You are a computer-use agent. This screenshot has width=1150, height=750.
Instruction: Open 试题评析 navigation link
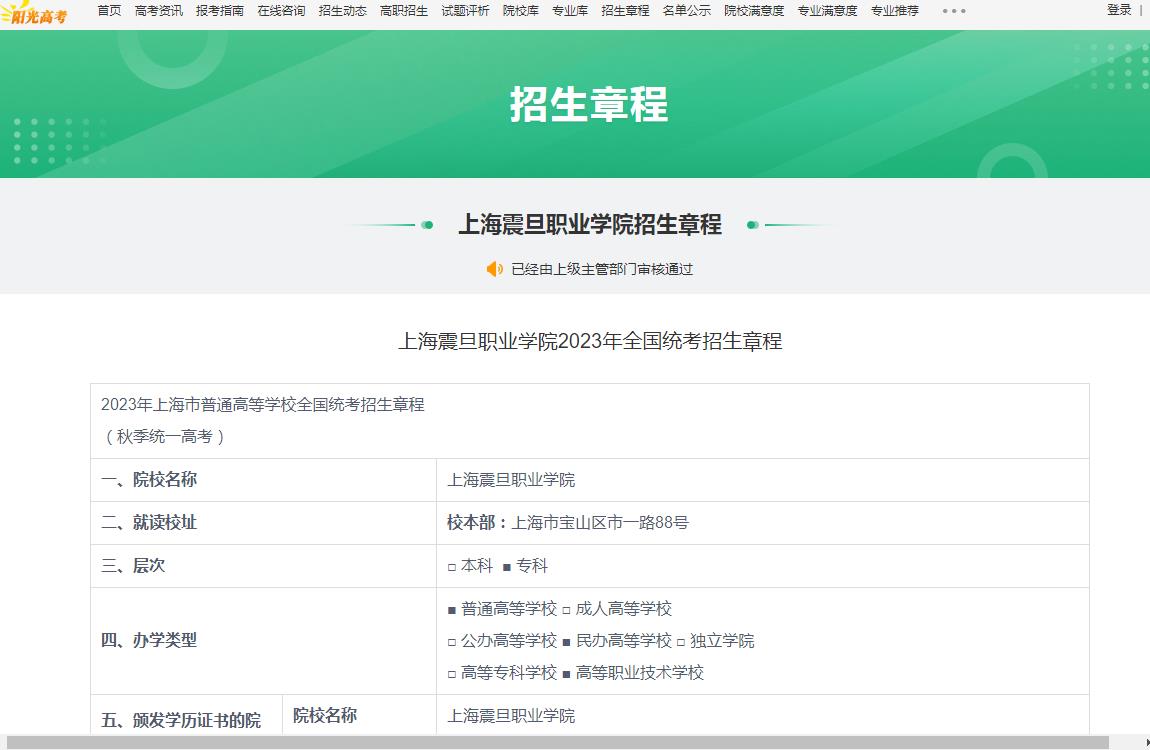[465, 10]
